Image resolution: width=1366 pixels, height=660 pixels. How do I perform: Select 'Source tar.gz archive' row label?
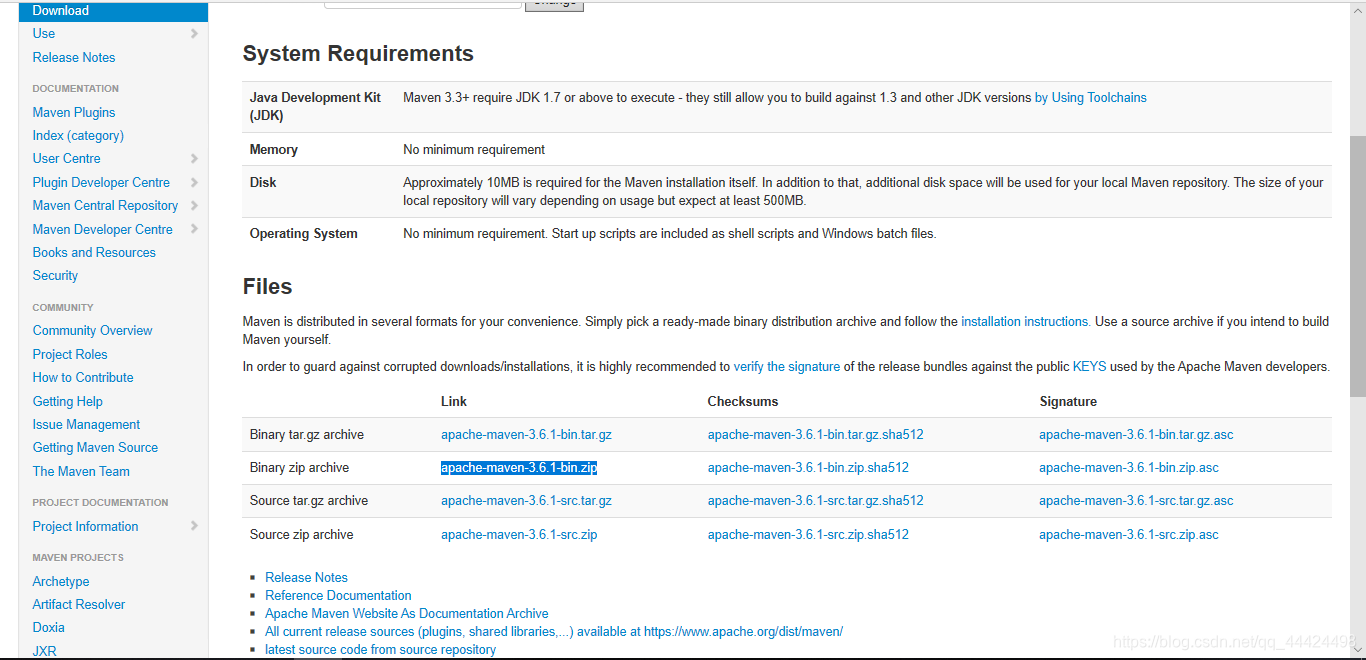(309, 501)
